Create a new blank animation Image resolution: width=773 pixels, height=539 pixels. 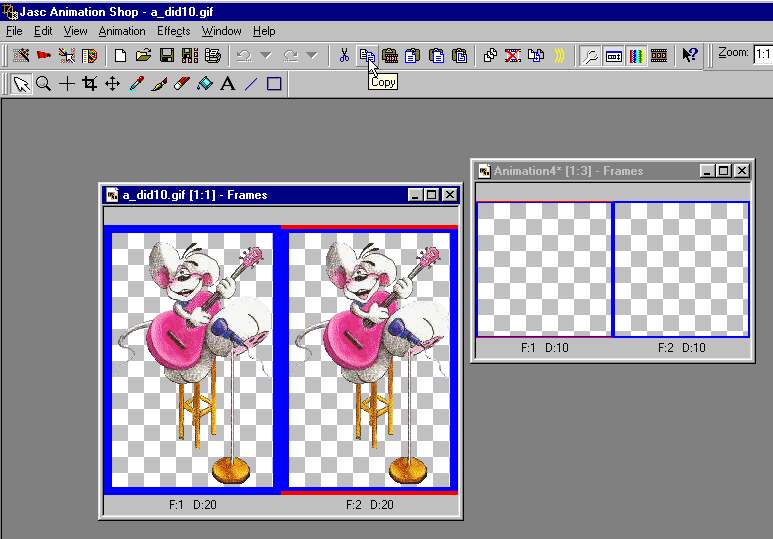pyautogui.click(x=120, y=55)
